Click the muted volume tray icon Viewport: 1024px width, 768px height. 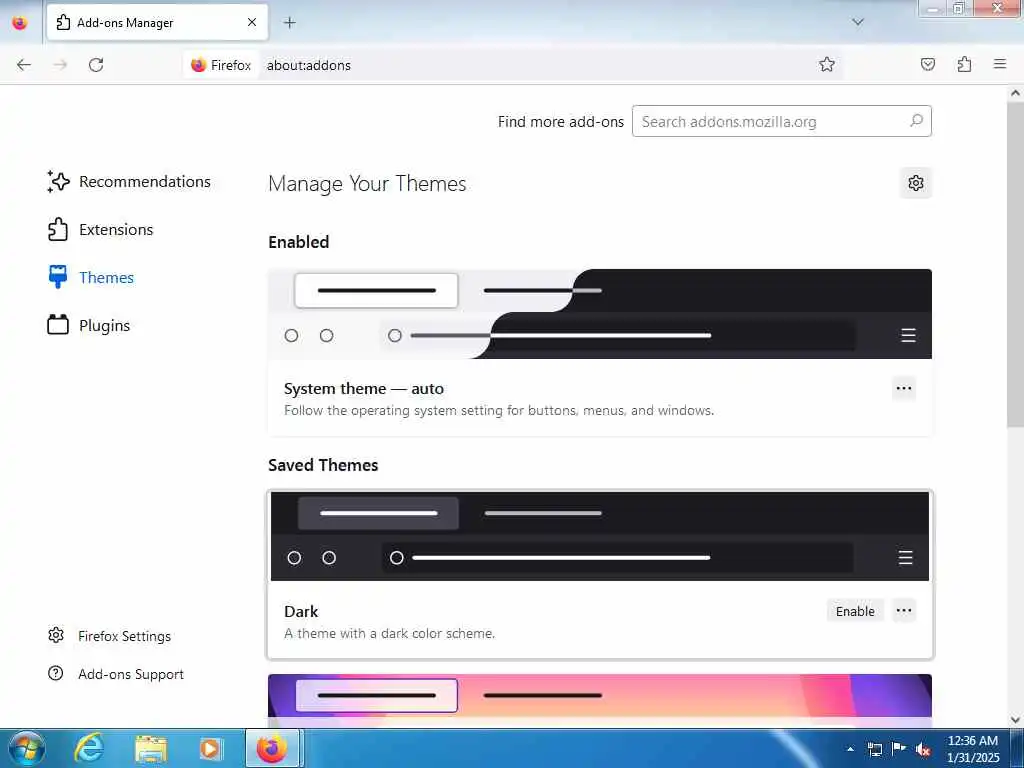[x=923, y=750]
